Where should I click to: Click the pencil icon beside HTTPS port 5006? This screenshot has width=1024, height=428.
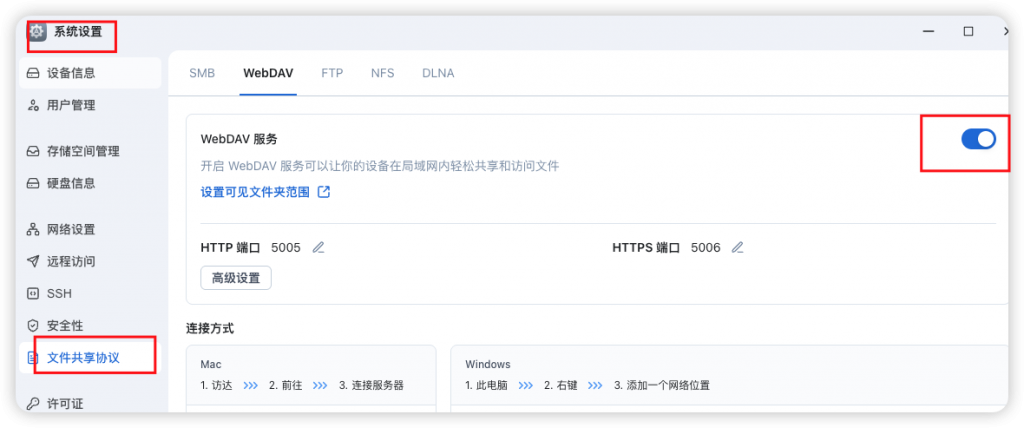click(x=738, y=248)
